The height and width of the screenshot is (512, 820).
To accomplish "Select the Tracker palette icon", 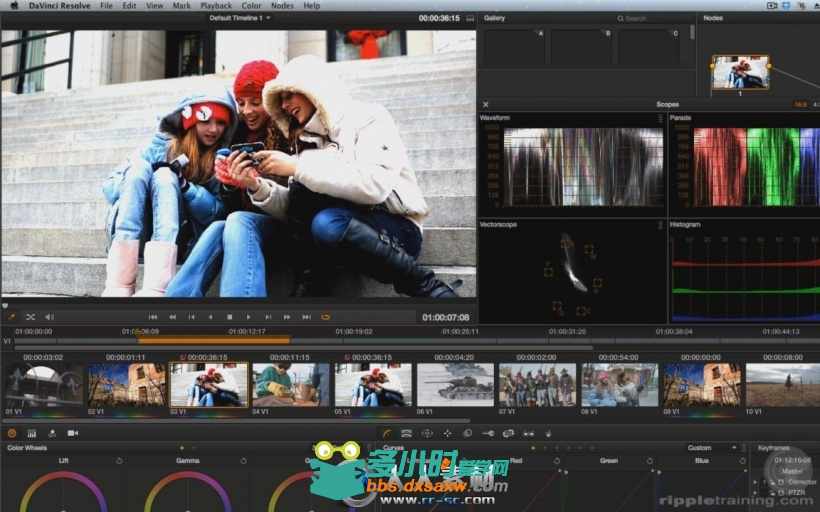I will [x=448, y=434].
